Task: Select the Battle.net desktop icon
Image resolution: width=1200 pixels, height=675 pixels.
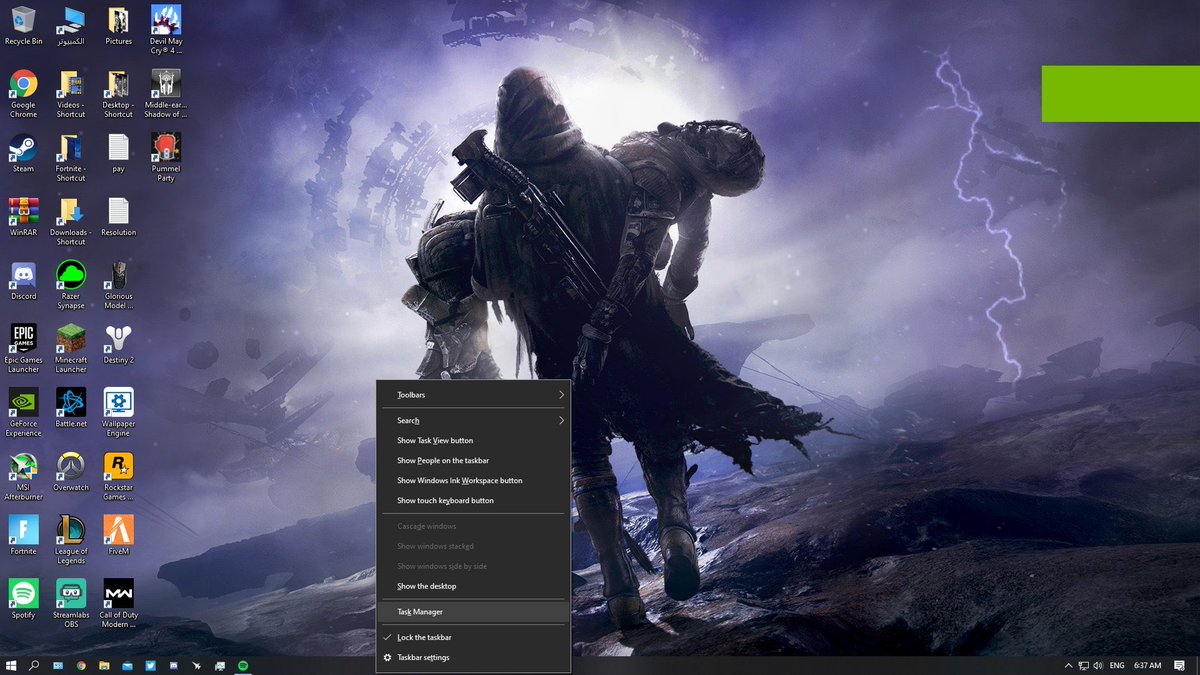Action: click(x=71, y=407)
